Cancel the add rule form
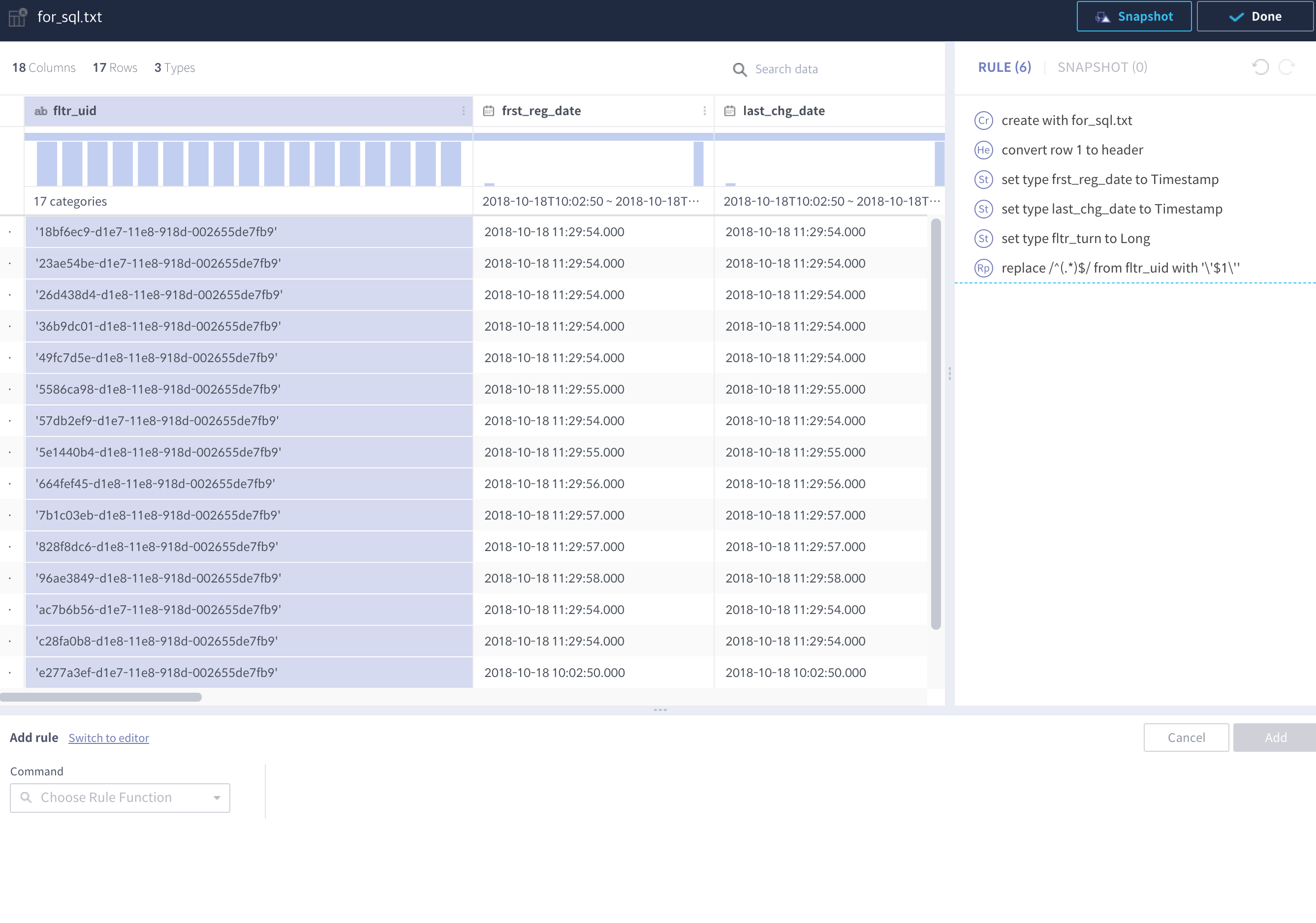This screenshot has width=1316, height=923. (1186, 738)
